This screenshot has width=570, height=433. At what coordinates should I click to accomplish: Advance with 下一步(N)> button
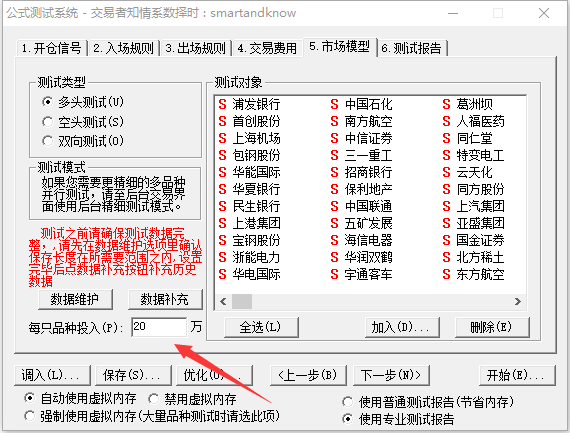391,375
